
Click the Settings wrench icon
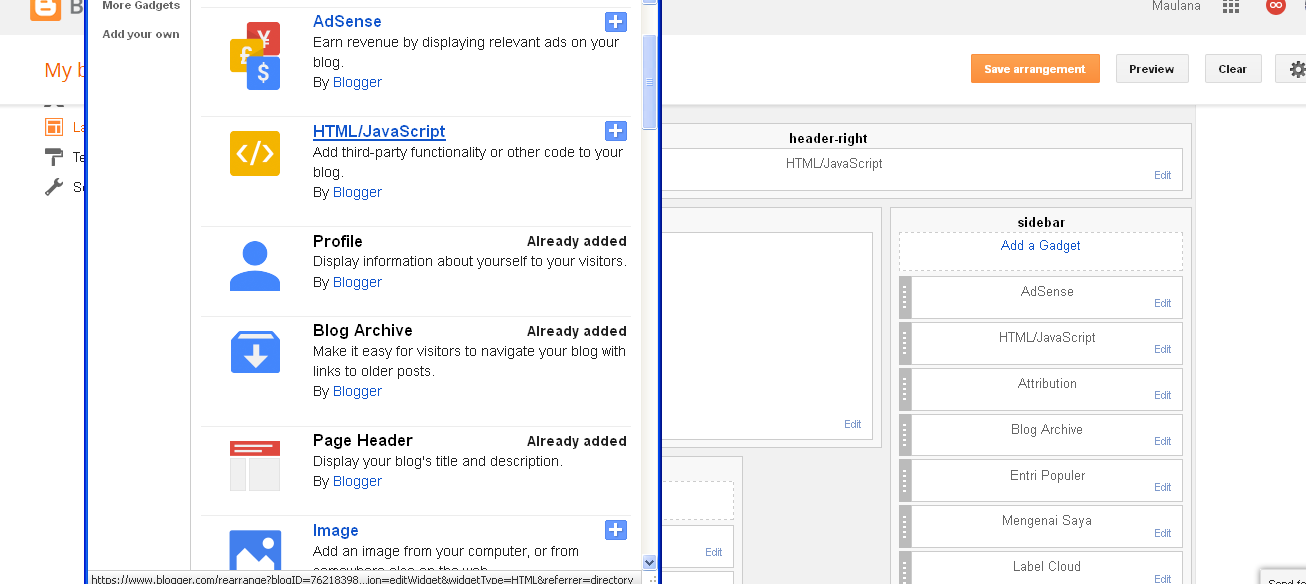54,187
